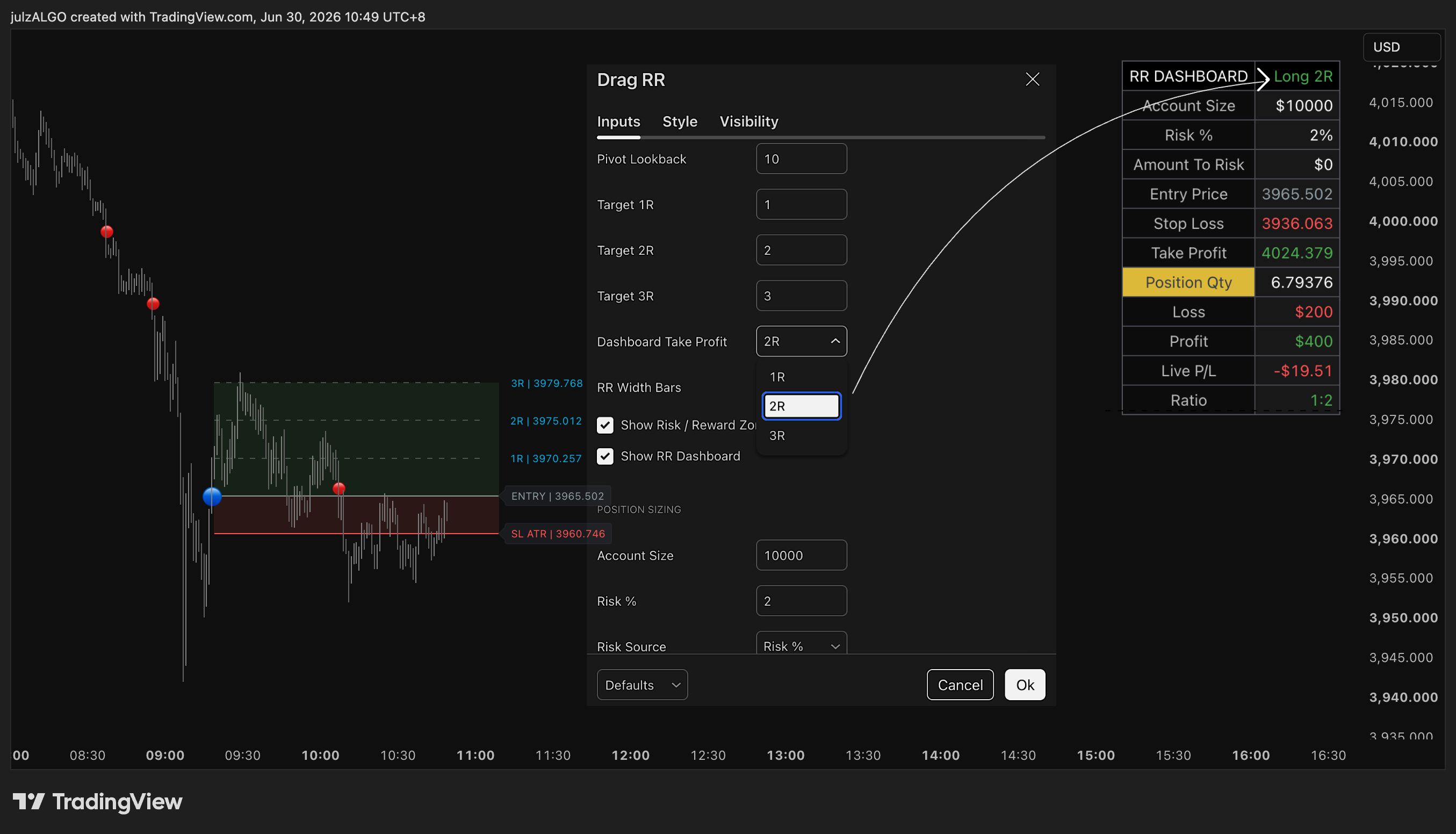Click the ENTRY | 3965.502 price label
This screenshot has height=834, width=1456.
pos(557,496)
